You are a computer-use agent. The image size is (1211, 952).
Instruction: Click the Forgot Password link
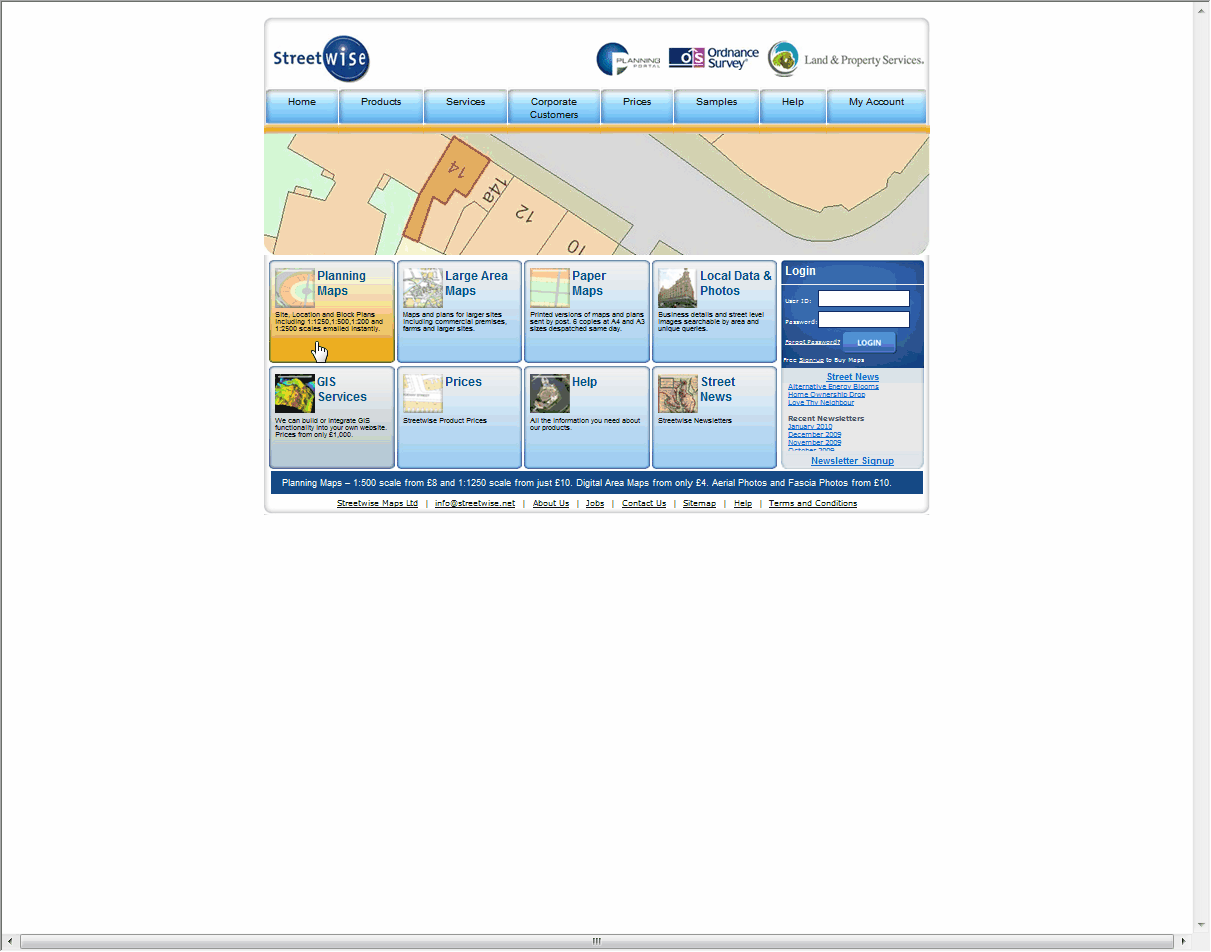tap(812, 342)
